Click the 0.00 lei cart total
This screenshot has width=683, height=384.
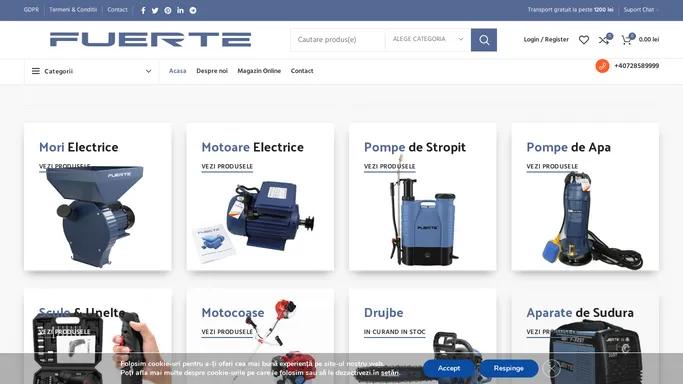649,40
